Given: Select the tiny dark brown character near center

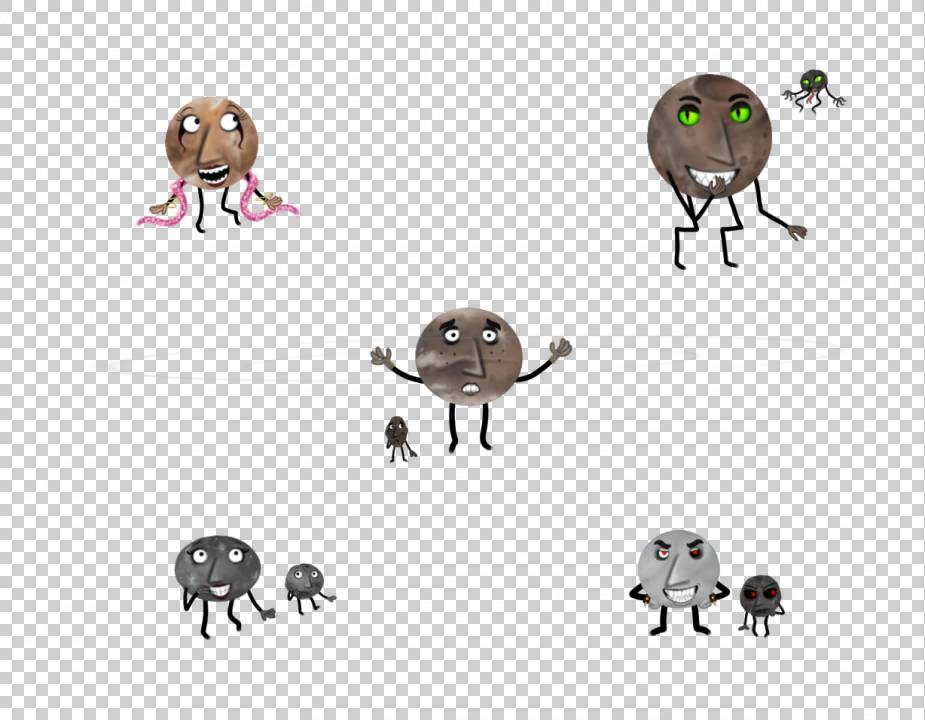Looking at the screenshot, I should 397,434.
